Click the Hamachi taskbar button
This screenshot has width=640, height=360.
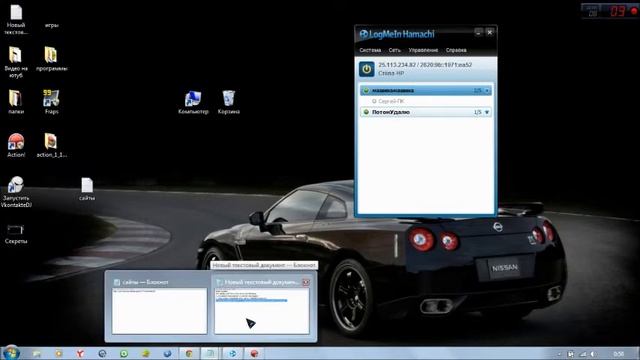click(232, 353)
